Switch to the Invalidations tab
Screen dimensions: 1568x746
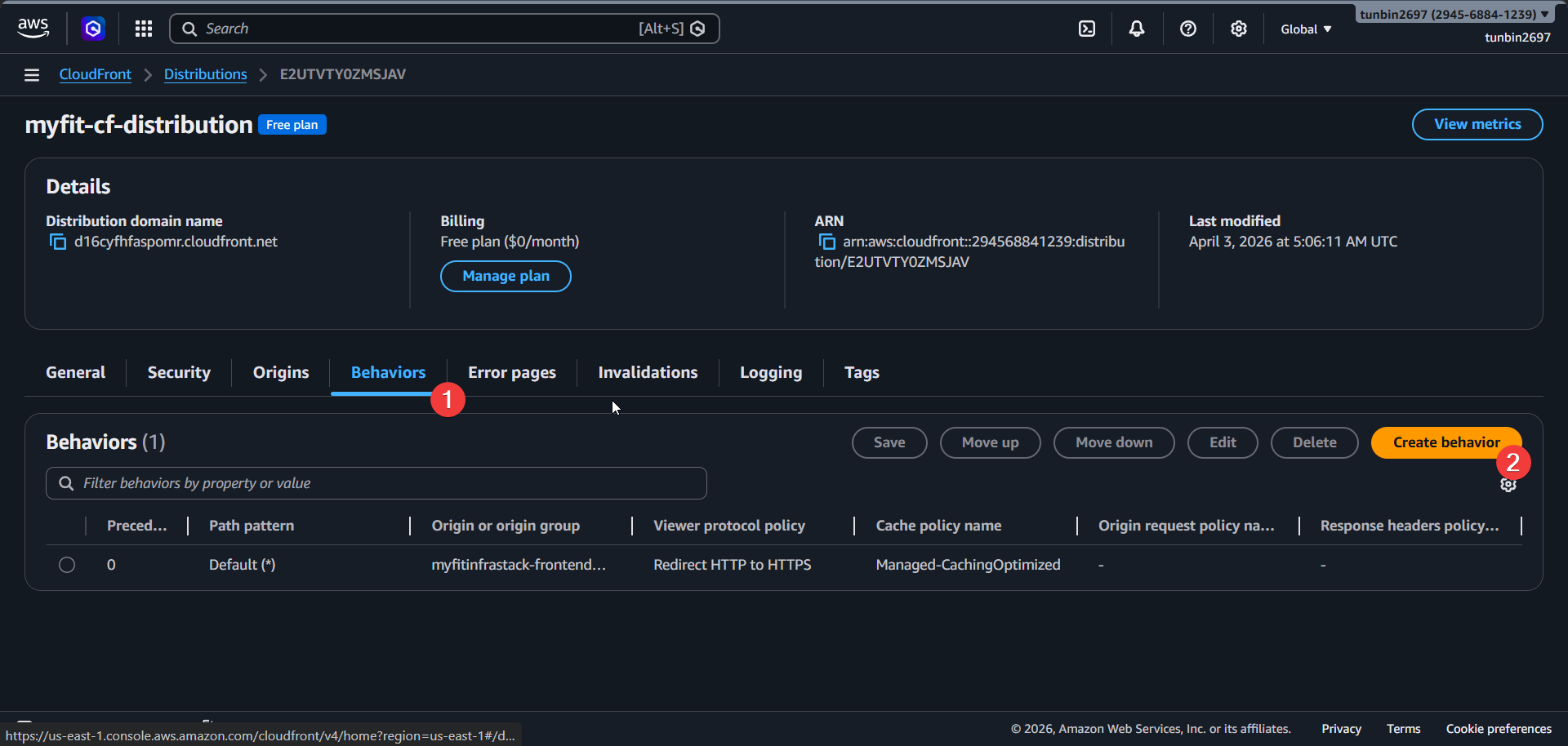[647, 372]
